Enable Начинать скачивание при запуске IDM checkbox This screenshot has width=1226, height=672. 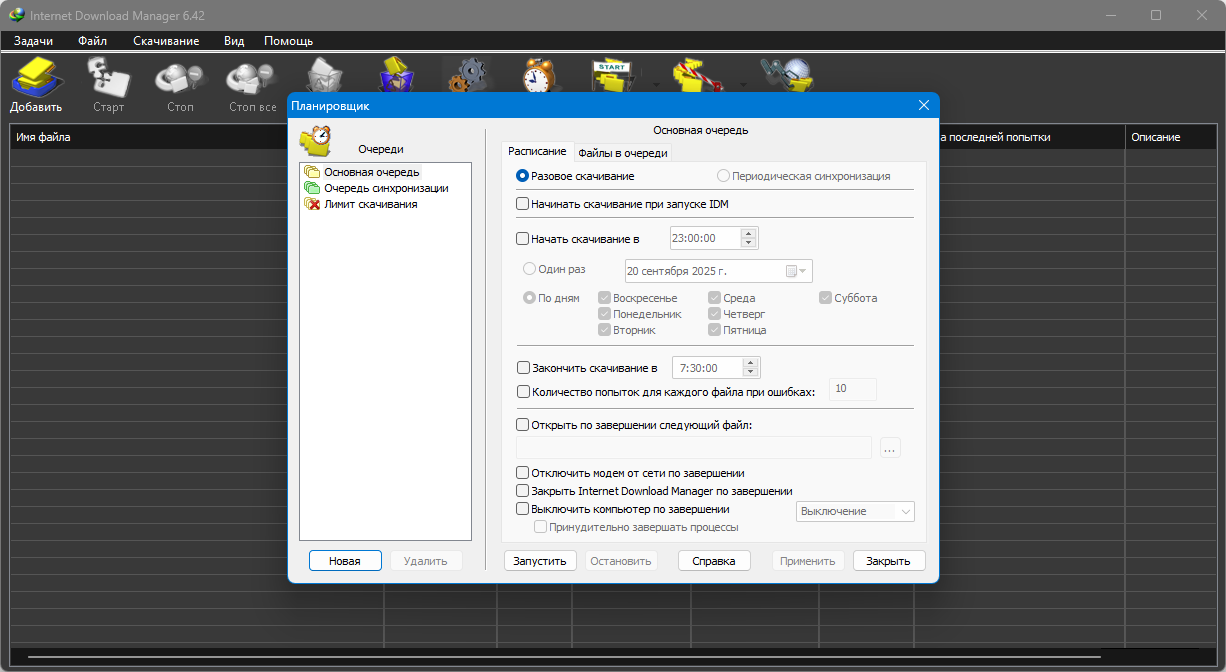(x=522, y=204)
